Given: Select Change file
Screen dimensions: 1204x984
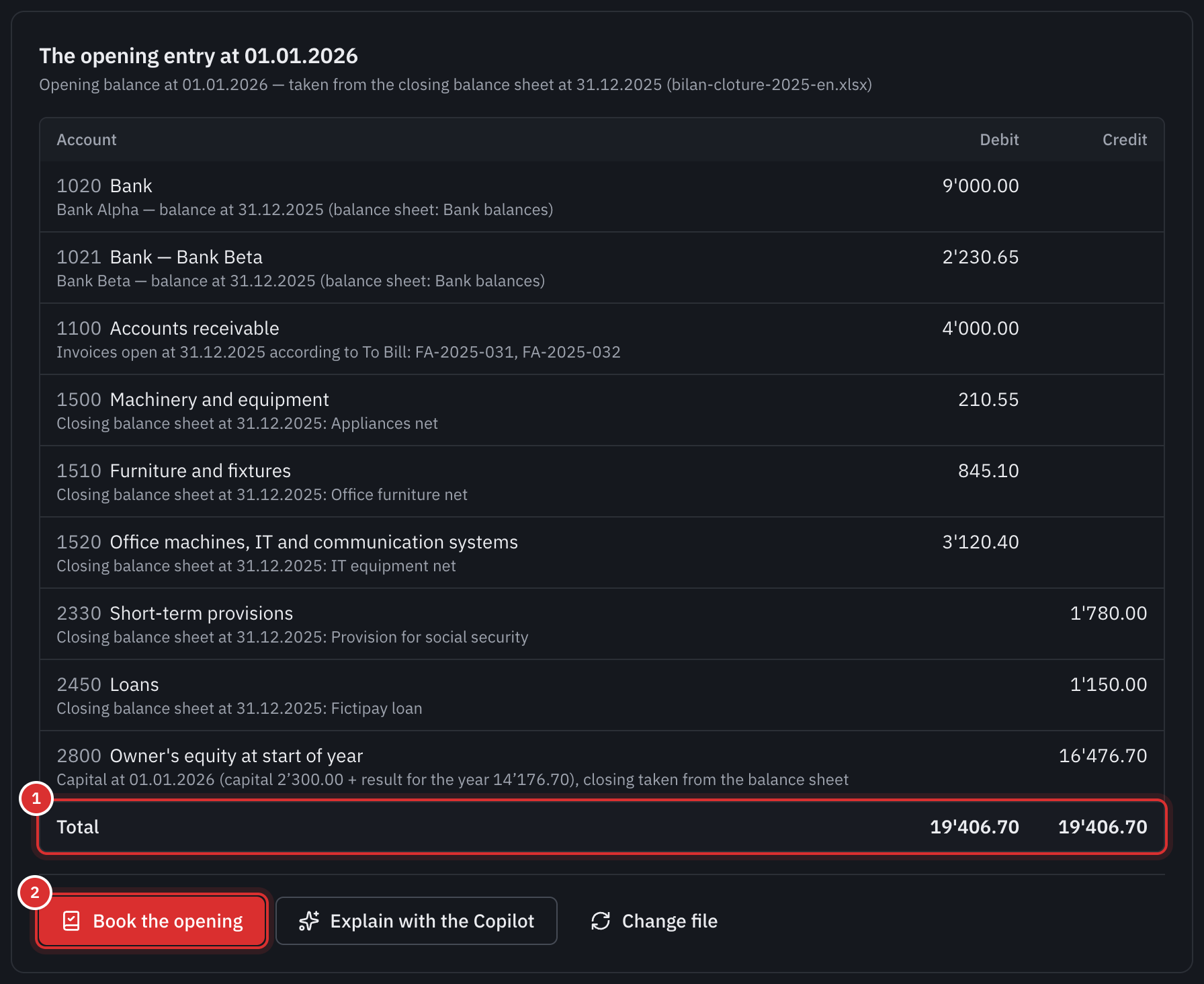Looking at the screenshot, I should 654,921.
